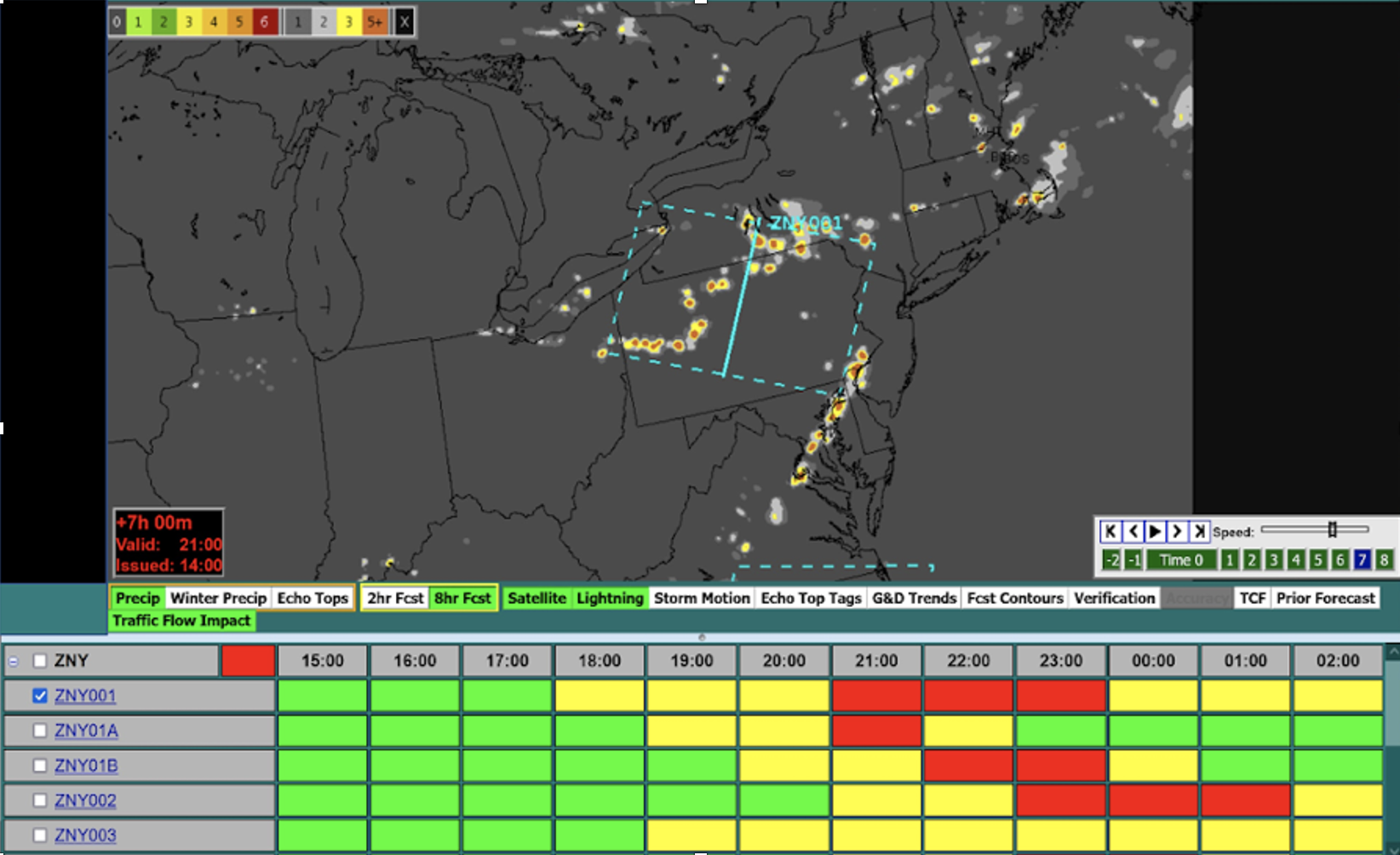
Task: Open the TCF option
Action: pyautogui.click(x=1252, y=598)
